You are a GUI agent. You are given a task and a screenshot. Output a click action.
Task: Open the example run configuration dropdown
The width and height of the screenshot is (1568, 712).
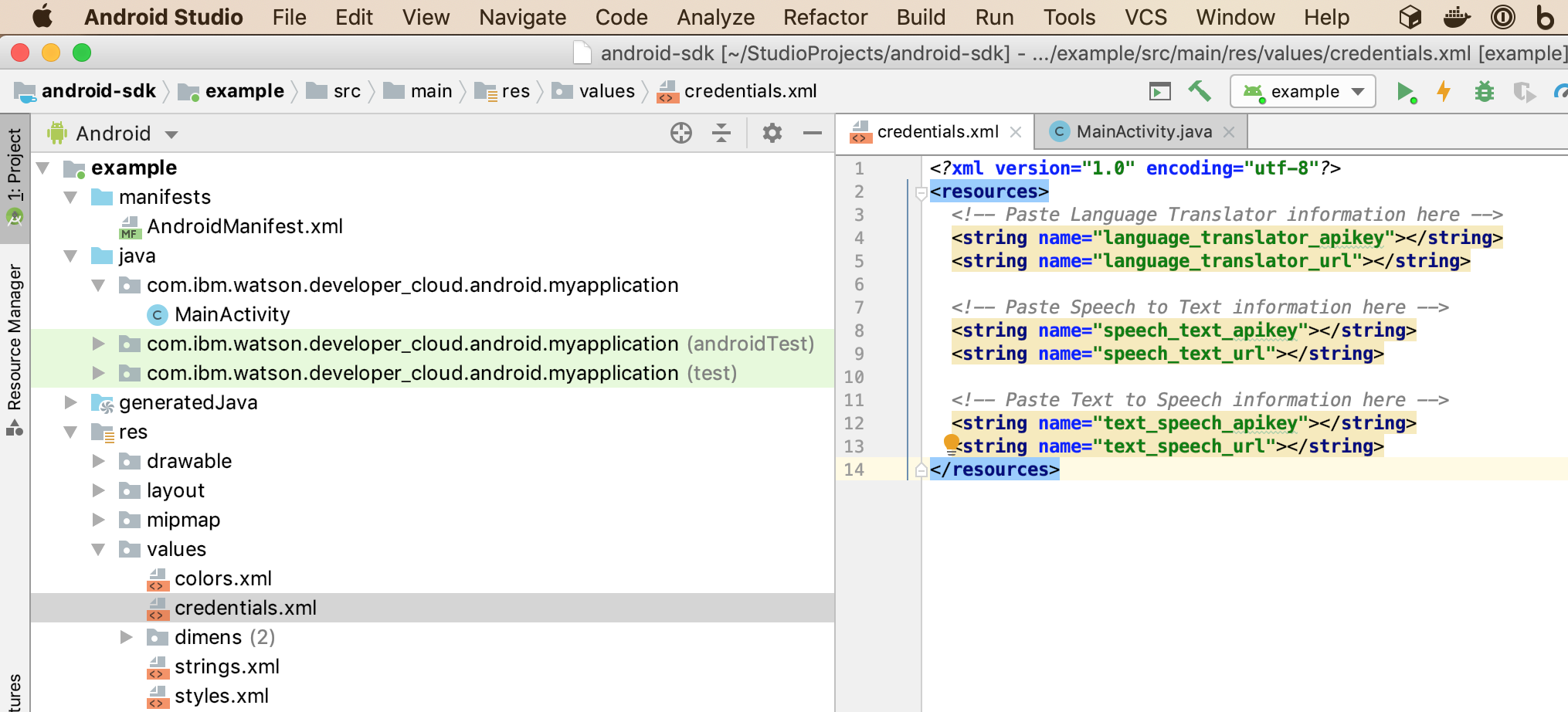point(1303,91)
